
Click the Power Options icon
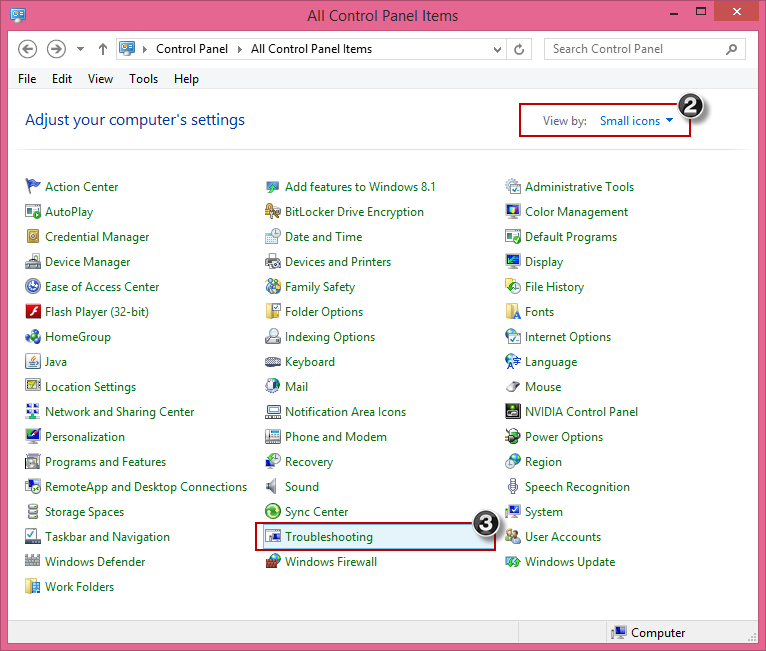tap(512, 436)
